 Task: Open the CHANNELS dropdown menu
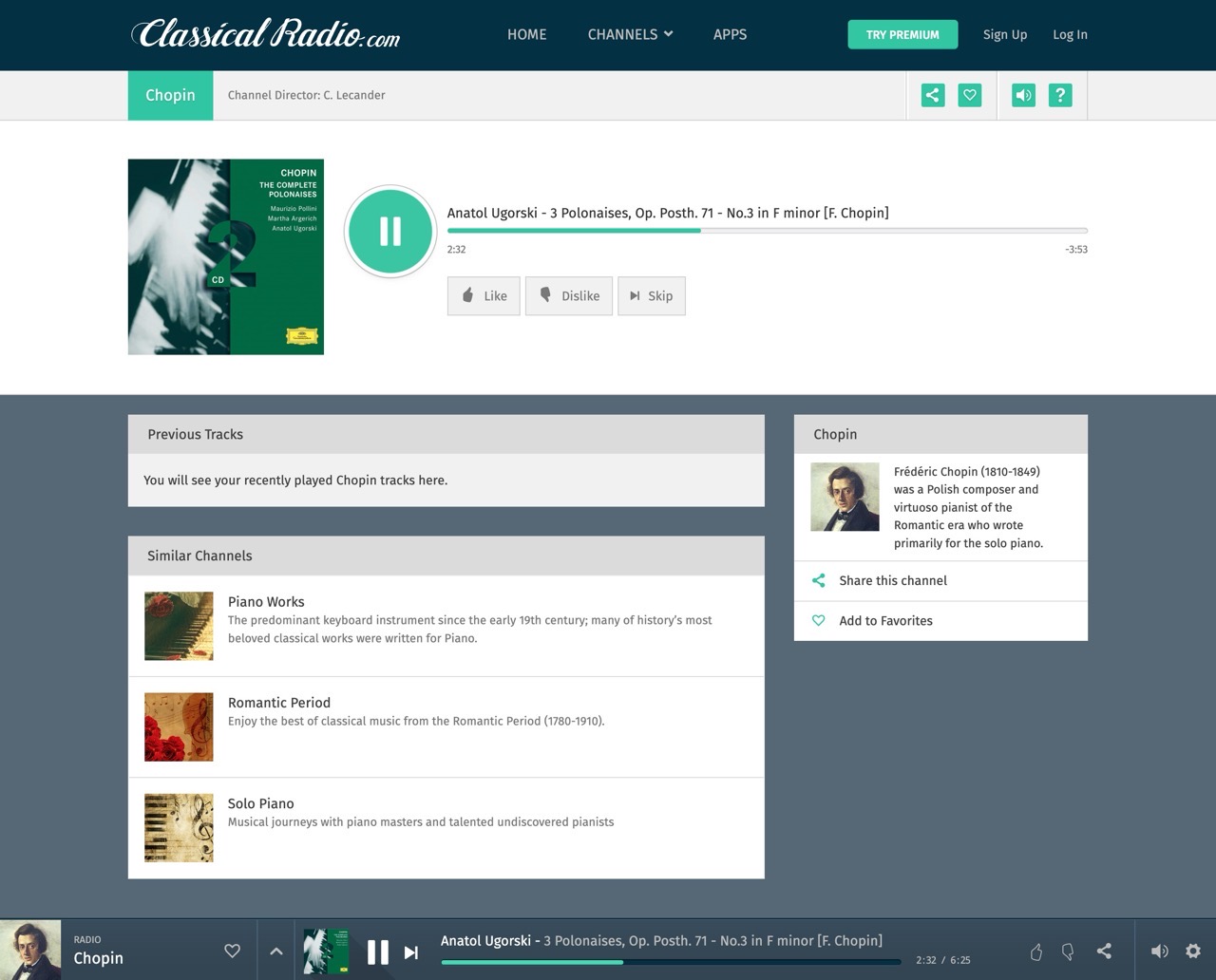coord(630,34)
